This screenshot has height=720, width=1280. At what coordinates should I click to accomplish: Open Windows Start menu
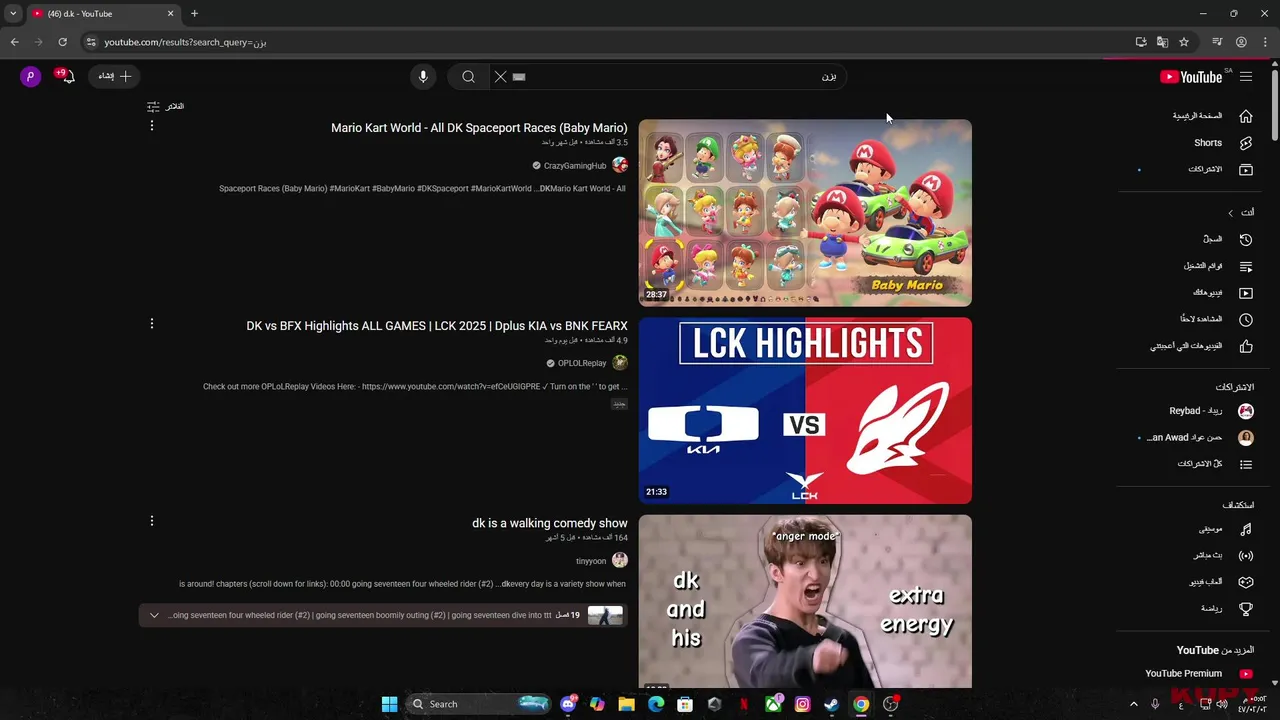point(389,704)
